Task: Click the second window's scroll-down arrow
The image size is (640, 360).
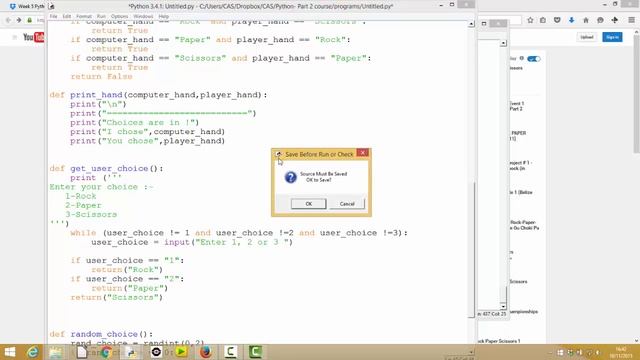Action: [x=503, y=306]
